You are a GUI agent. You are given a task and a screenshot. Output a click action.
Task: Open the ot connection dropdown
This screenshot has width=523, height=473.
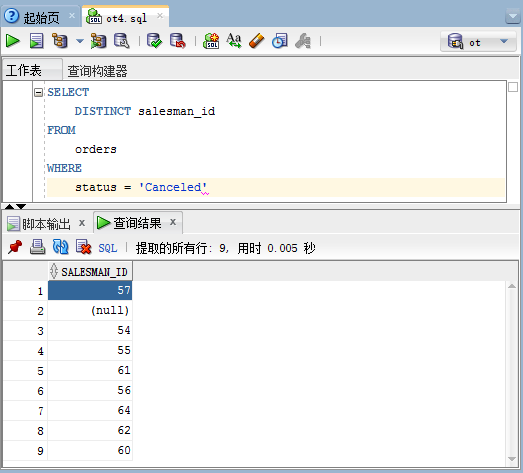click(x=479, y=42)
